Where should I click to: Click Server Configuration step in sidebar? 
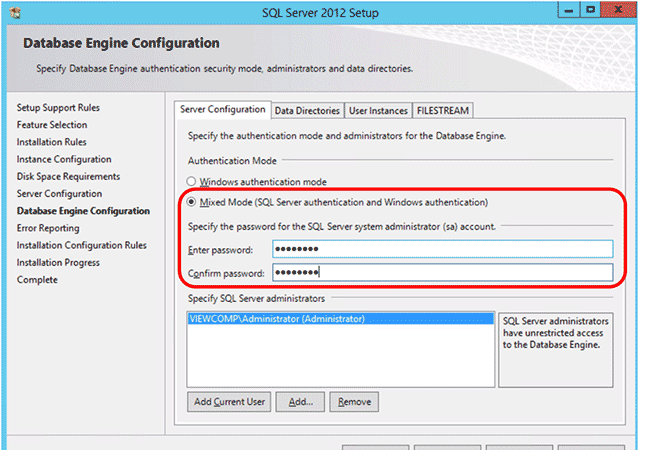[x=59, y=193]
